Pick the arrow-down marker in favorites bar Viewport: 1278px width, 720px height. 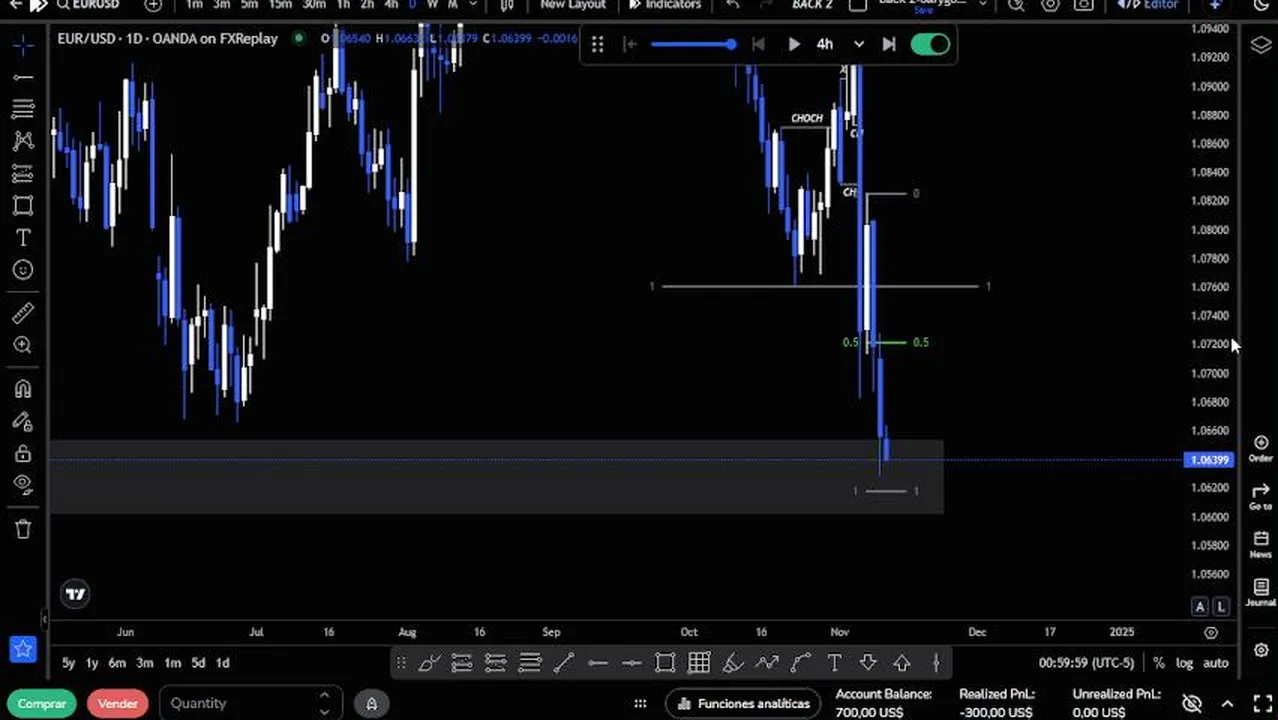[x=868, y=662]
